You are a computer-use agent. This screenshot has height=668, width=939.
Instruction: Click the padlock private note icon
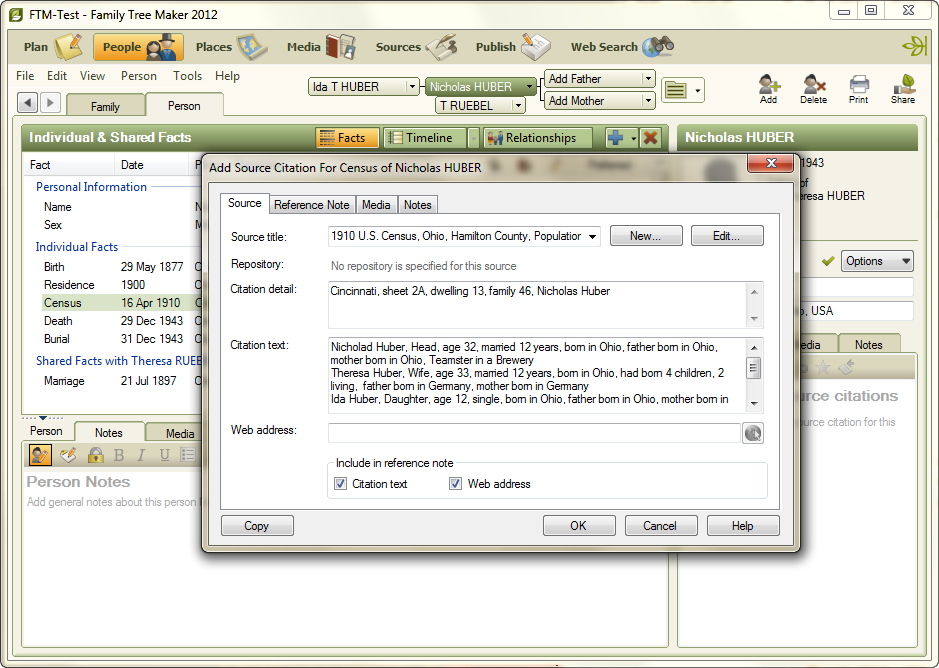coord(95,455)
